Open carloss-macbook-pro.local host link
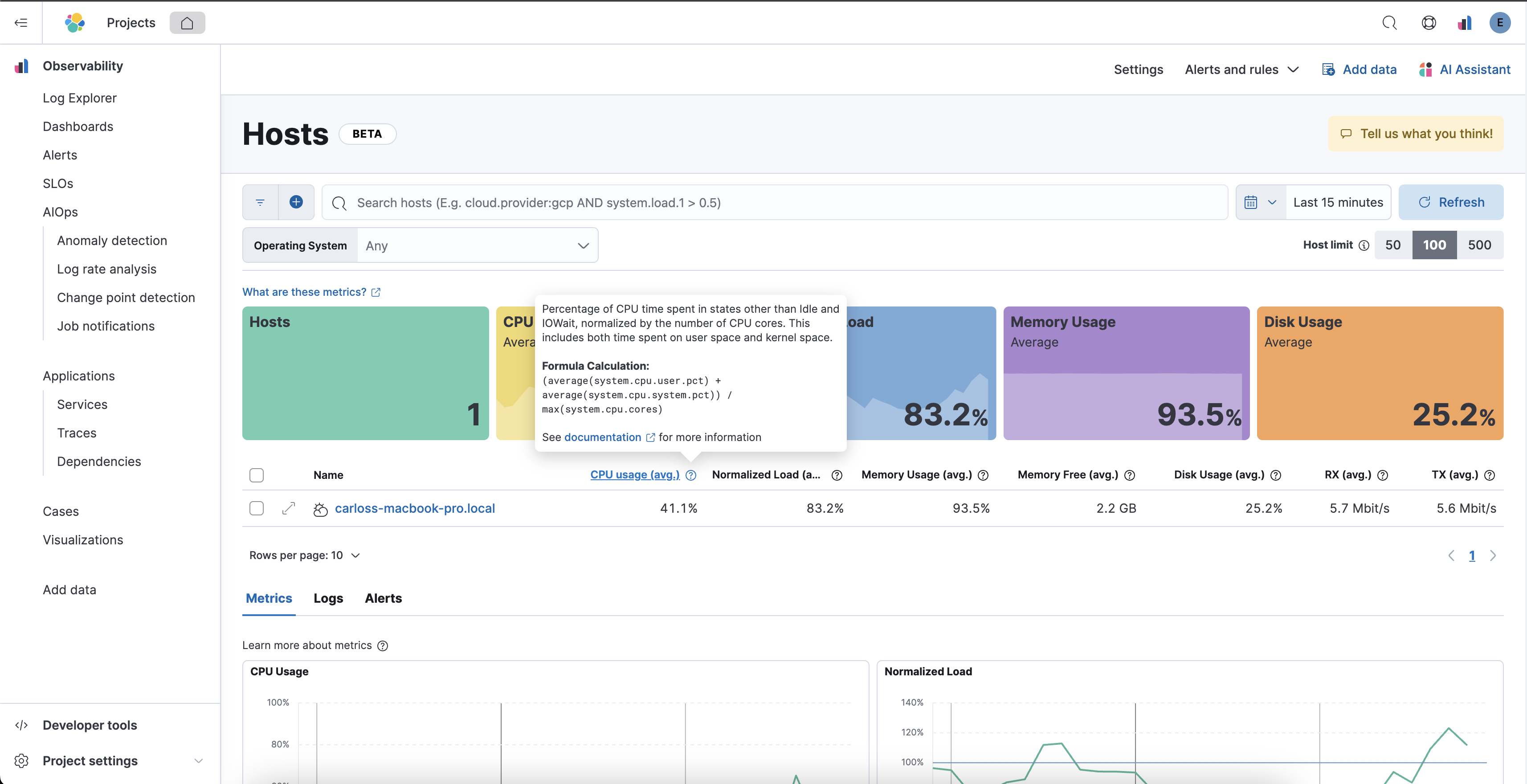Screen dimensions: 1527x784 click(415, 508)
